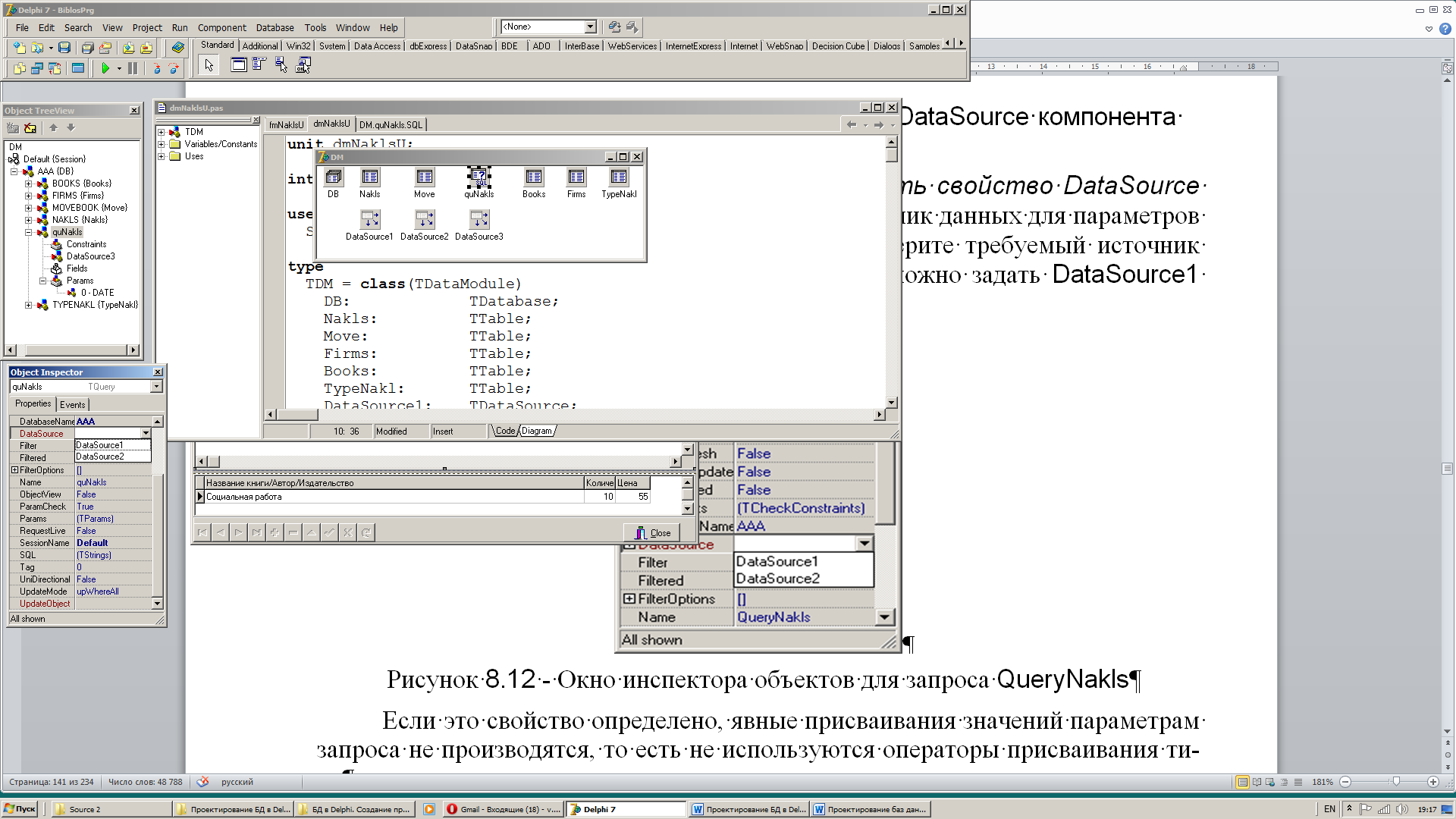
Task: Switch to Delphi 7 taskbar button
Action: coord(626,809)
